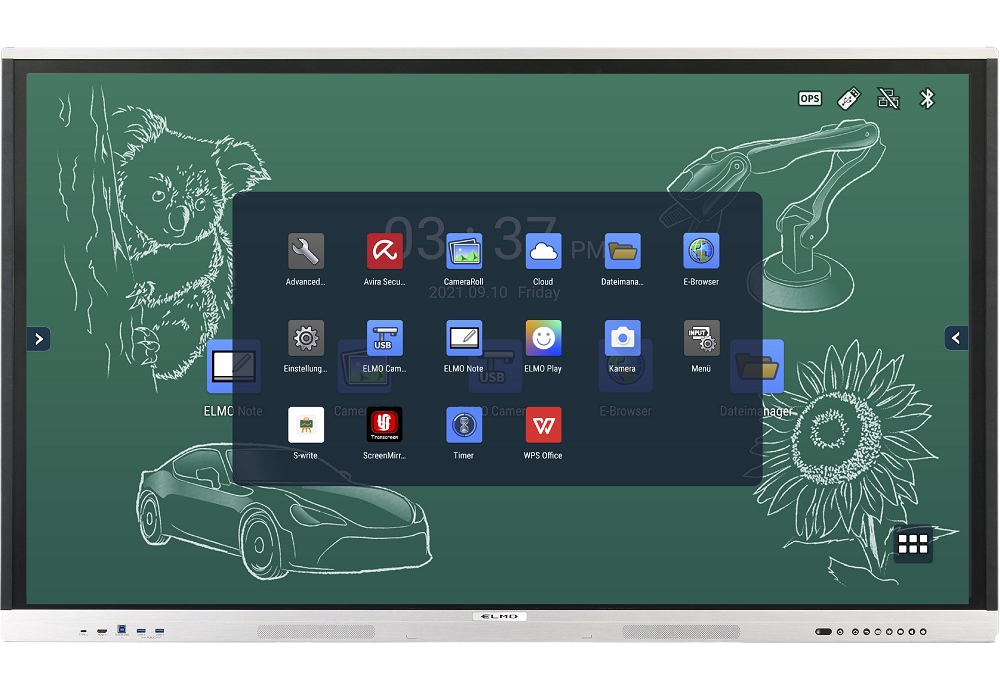Open Einstellungen gear icon
Viewport: 1000px width, 700px height.
coord(305,338)
